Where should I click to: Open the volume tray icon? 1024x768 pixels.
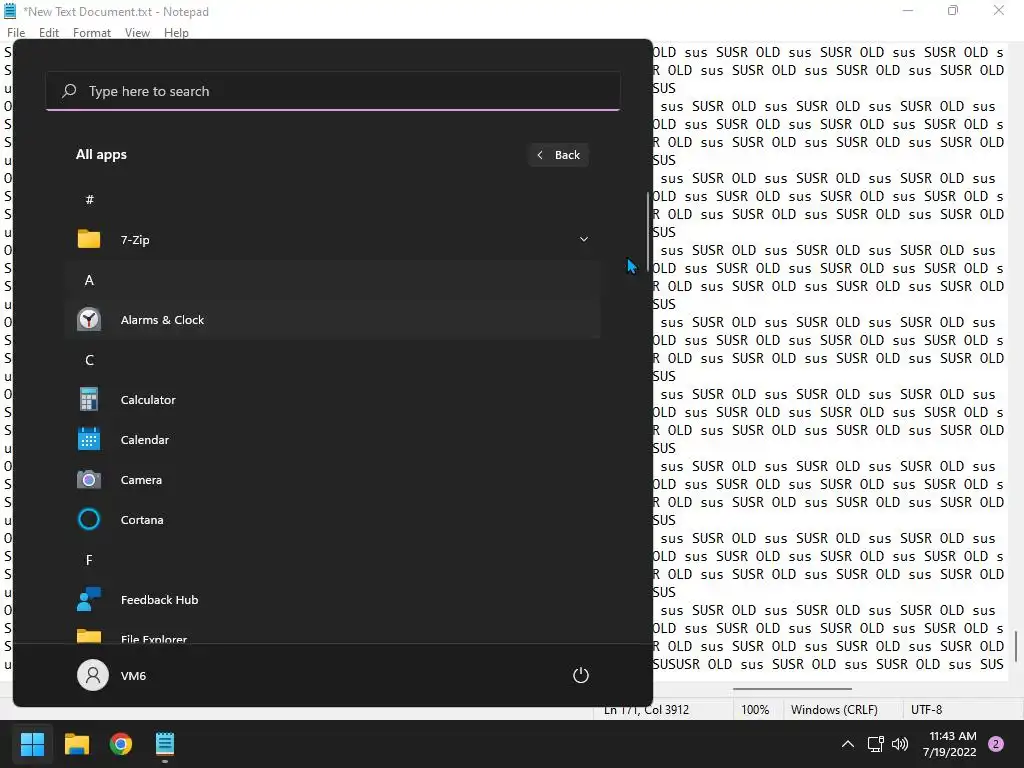(x=900, y=744)
